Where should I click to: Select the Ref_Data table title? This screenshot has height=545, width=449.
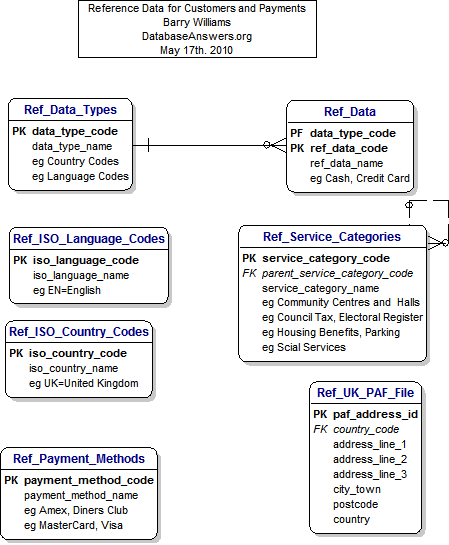[x=350, y=112]
